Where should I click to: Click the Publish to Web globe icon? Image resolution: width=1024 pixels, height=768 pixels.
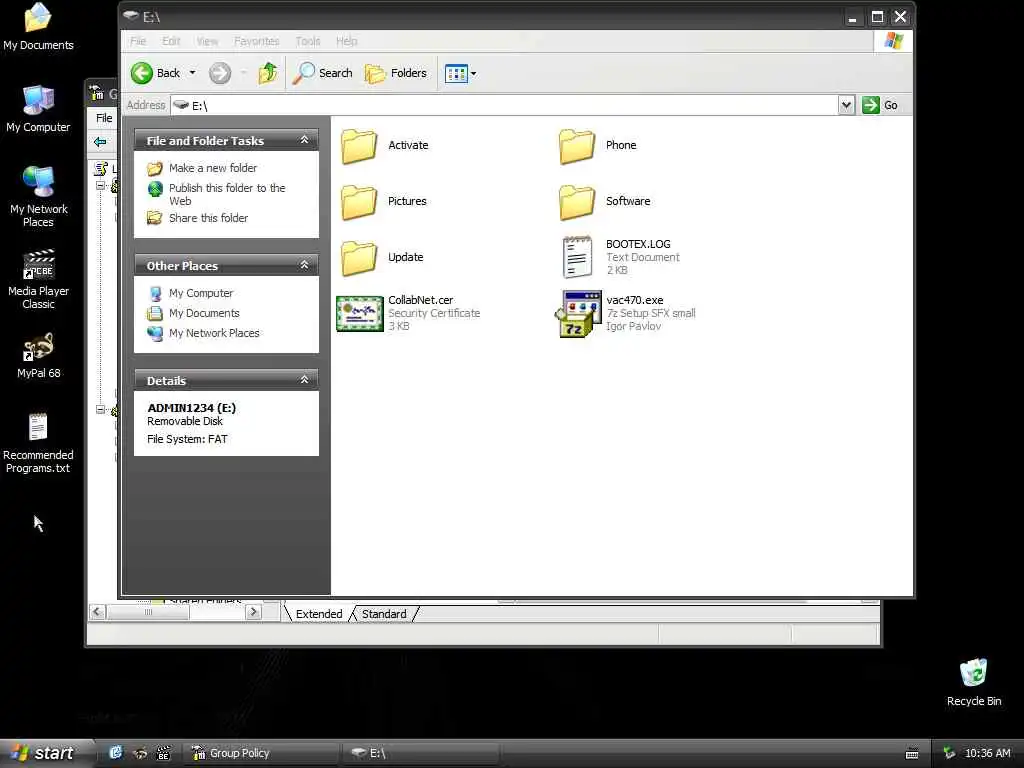tap(155, 189)
